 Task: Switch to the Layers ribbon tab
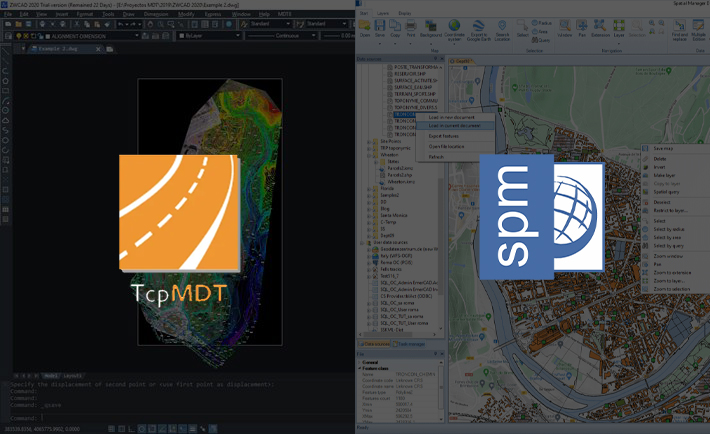pyautogui.click(x=381, y=13)
